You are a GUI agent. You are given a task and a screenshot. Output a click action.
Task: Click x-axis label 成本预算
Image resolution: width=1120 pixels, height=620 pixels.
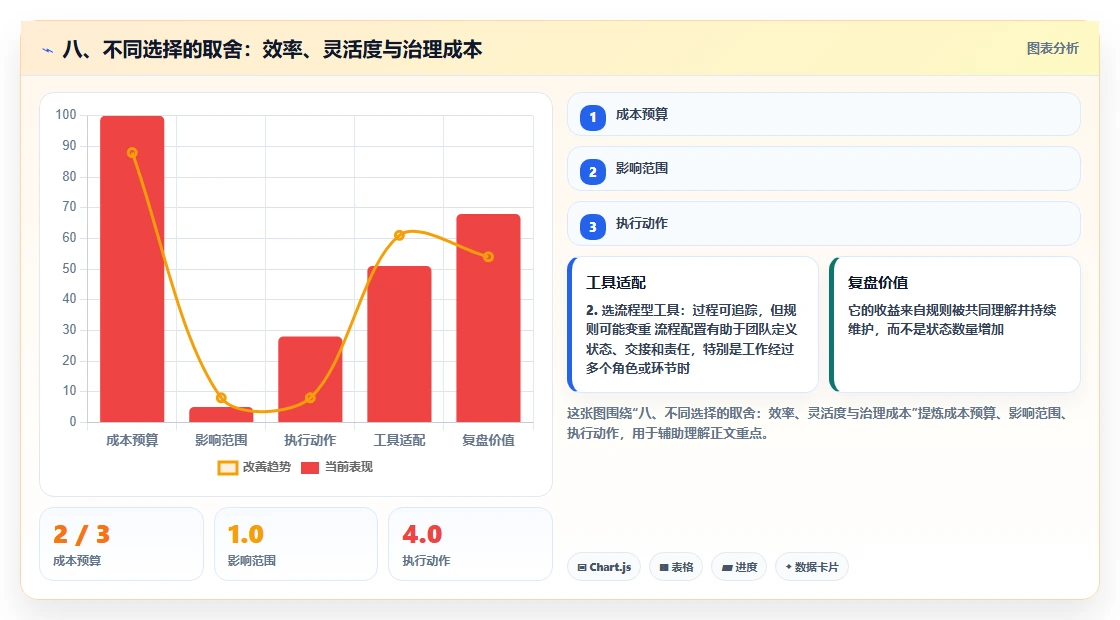[x=132, y=441]
